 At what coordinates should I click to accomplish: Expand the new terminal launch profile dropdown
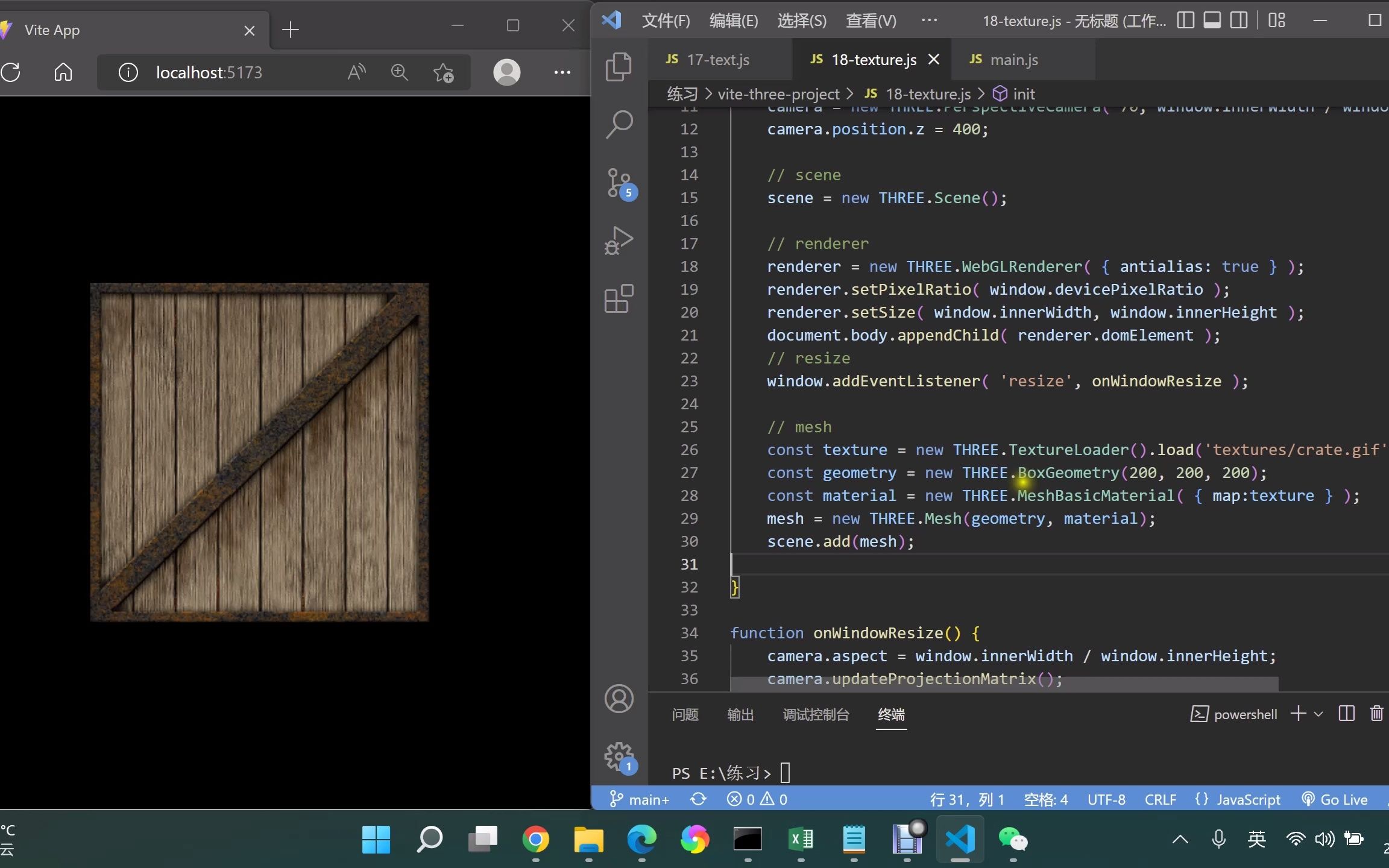pyautogui.click(x=1318, y=714)
